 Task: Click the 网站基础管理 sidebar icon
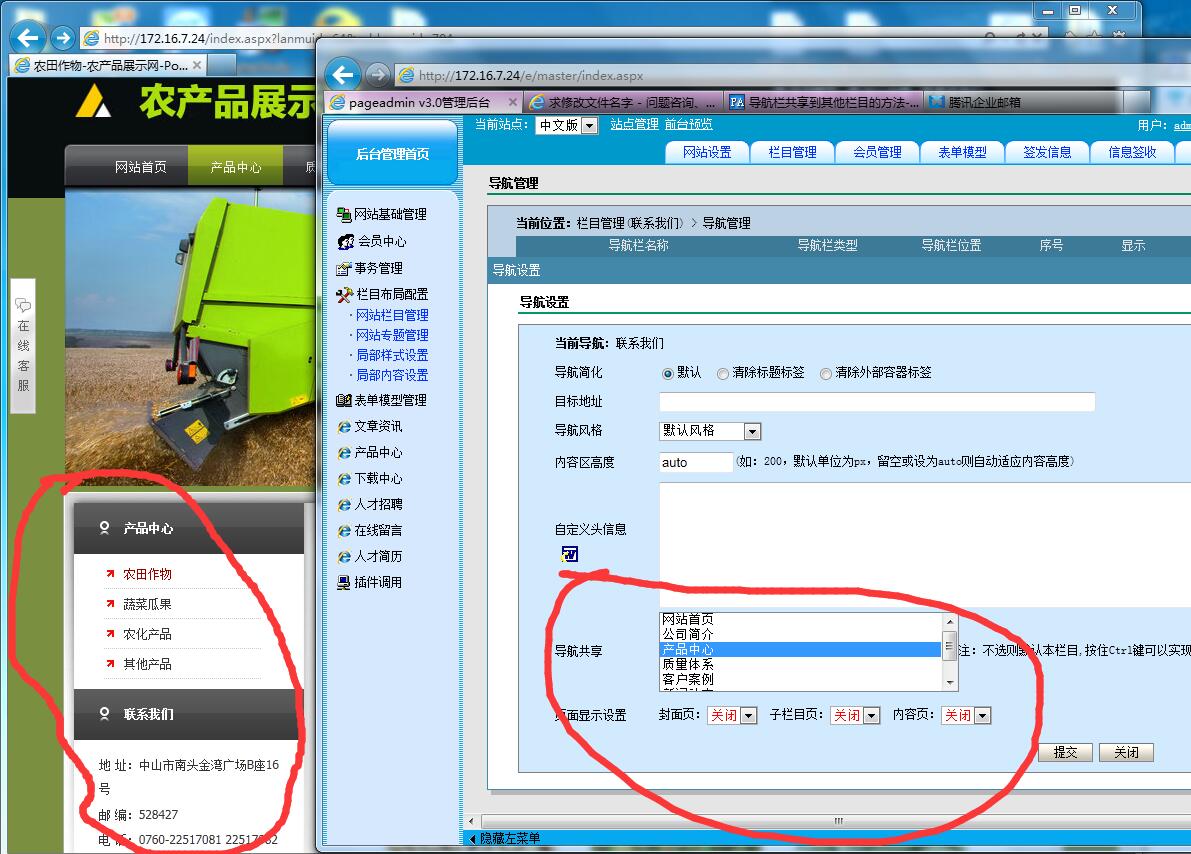tap(344, 214)
